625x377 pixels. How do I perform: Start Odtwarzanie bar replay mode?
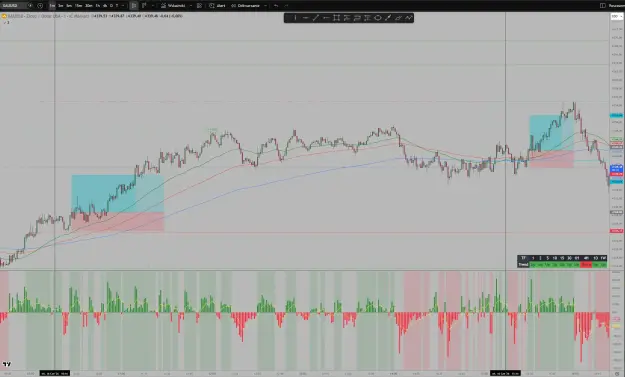pos(245,6)
